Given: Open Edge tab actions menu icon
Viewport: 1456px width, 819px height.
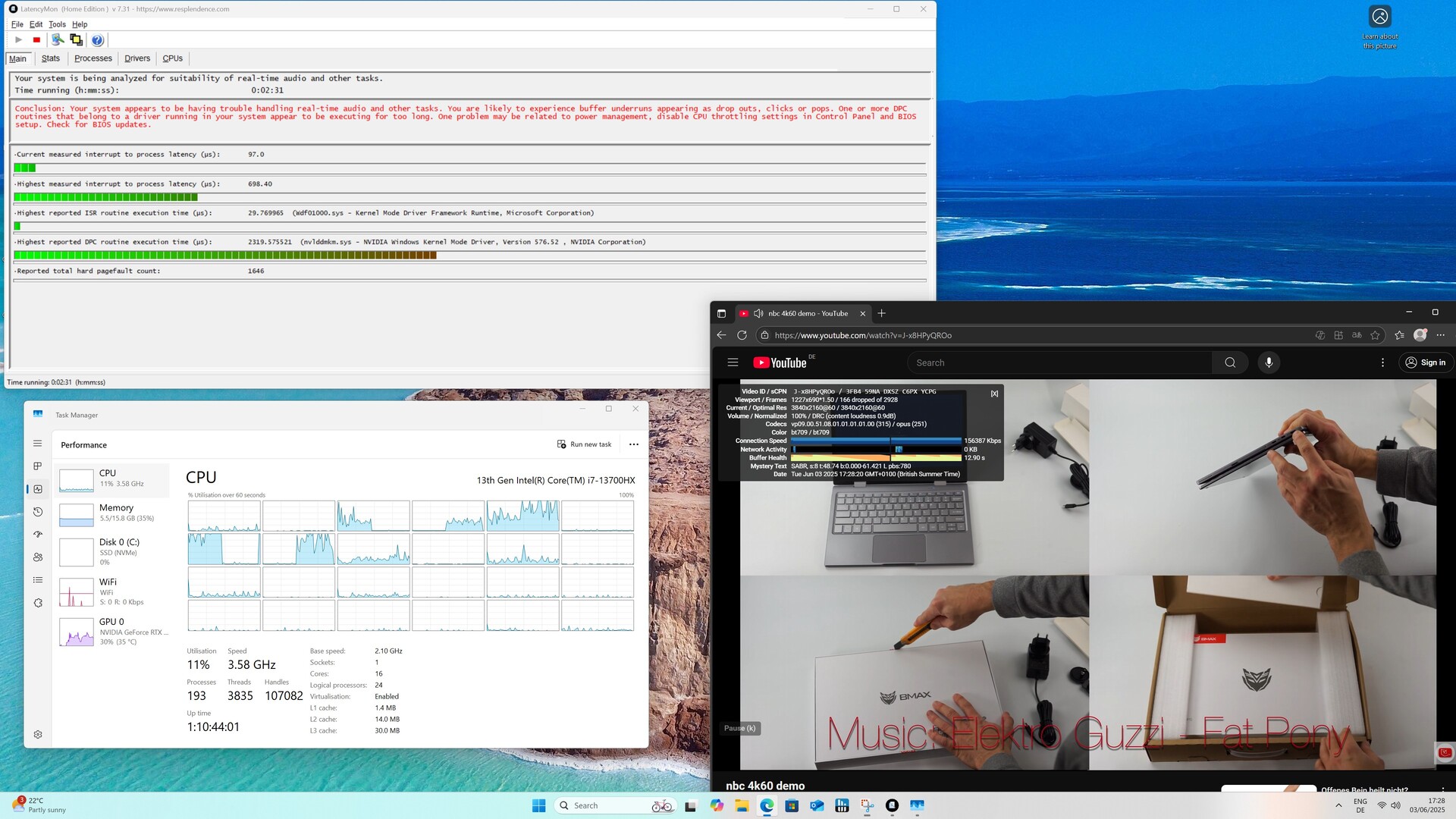Looking at the screenshot, I should coord(721,313).
